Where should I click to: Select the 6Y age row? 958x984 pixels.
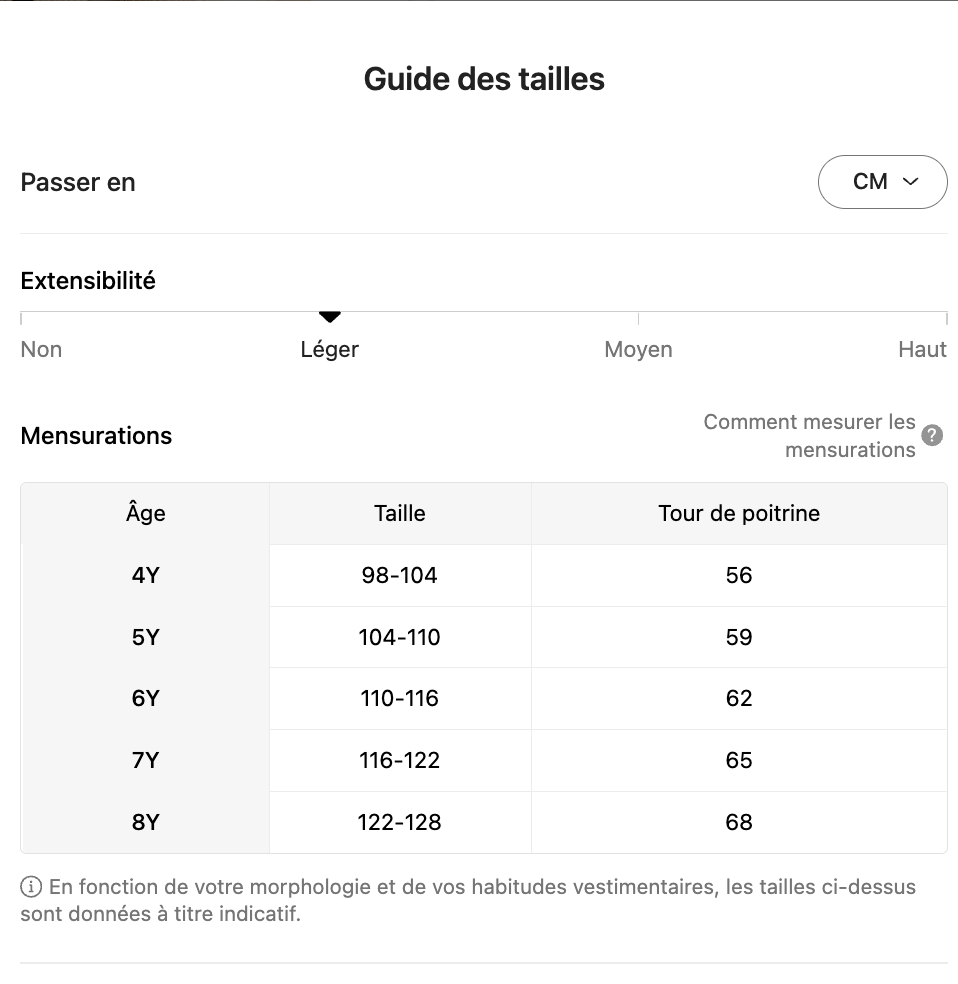pyautogui.click(x=146, y=699)
